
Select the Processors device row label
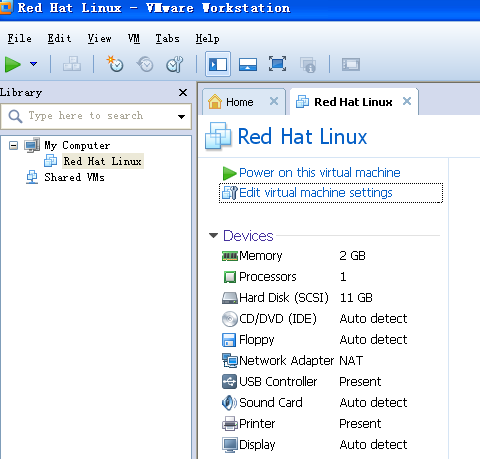268,277
